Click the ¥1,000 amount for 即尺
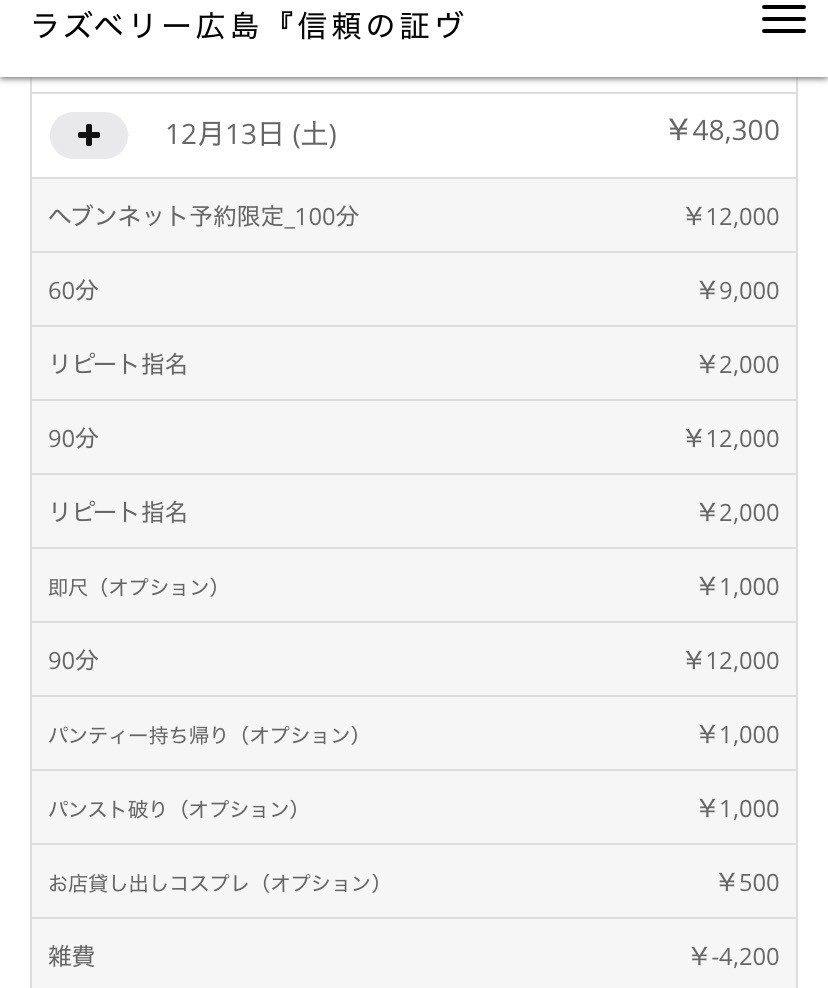The image size is (828, 988). click(x=738, y=586)
